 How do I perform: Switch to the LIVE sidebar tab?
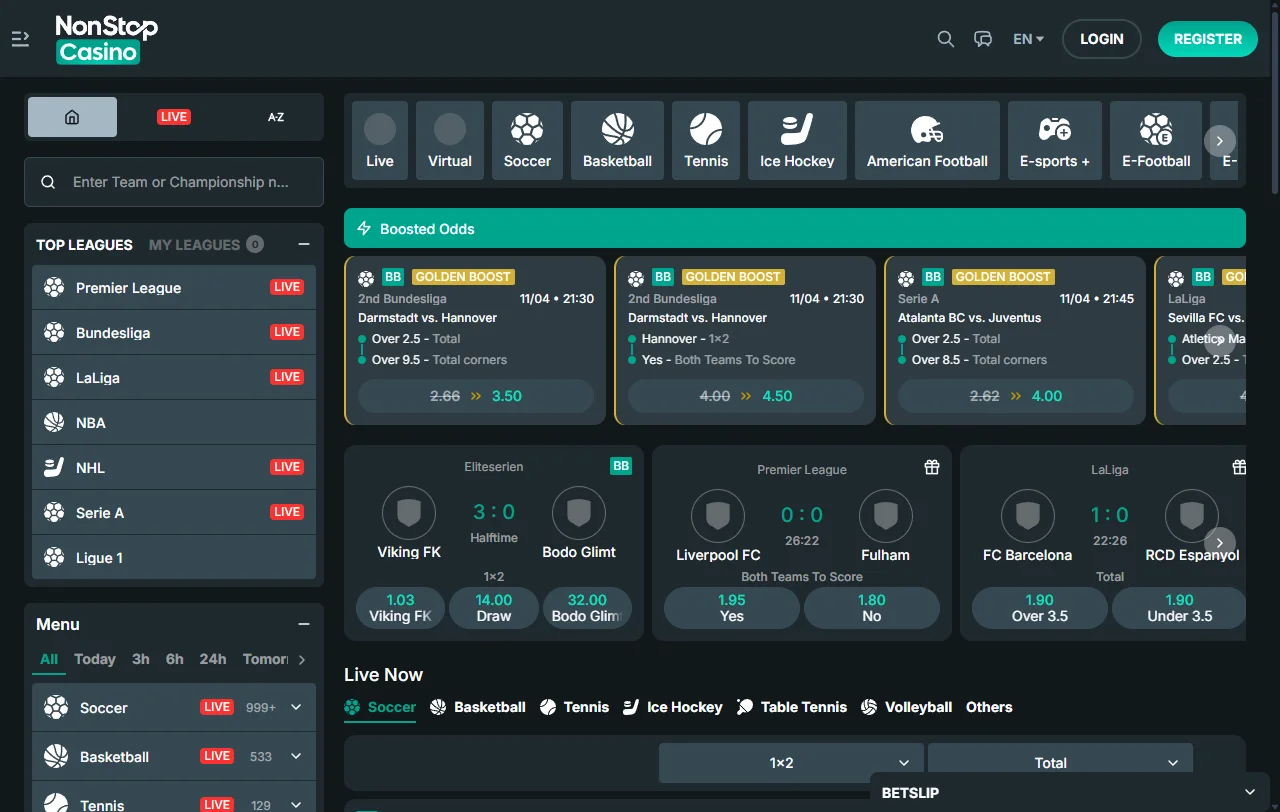[174, 117]
